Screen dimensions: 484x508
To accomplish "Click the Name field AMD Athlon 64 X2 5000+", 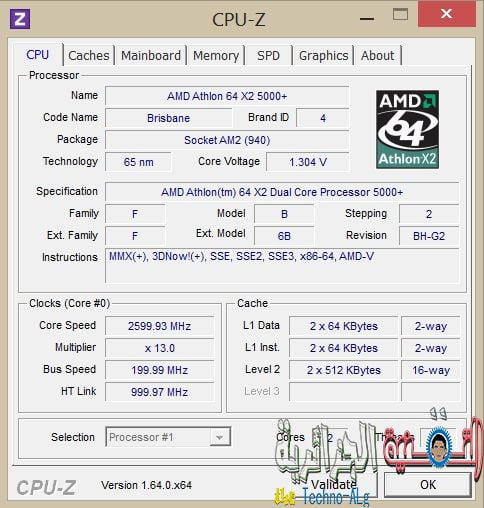I will tap(227, 96).
